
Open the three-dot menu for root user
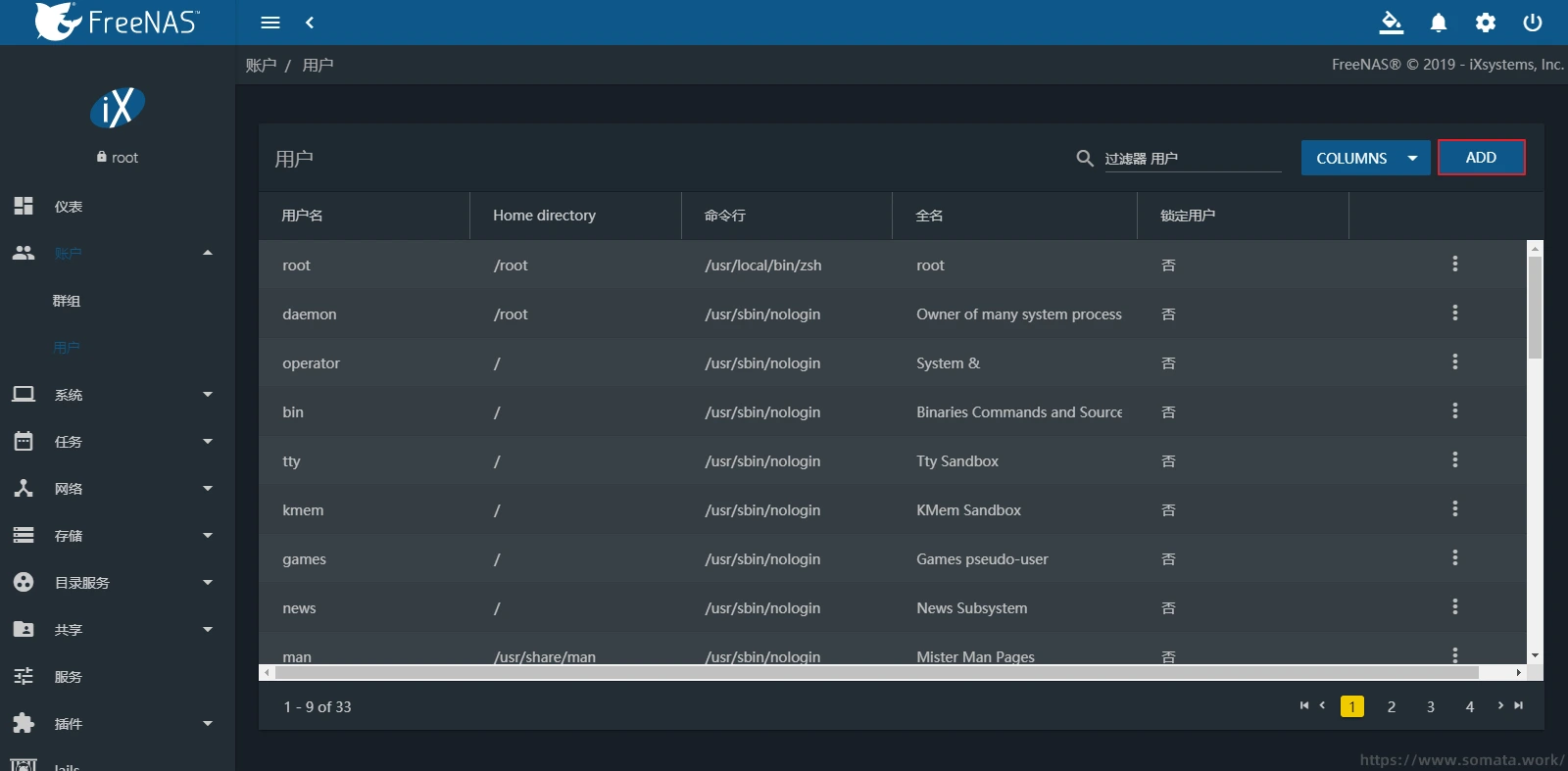[x=1454, y=265]
